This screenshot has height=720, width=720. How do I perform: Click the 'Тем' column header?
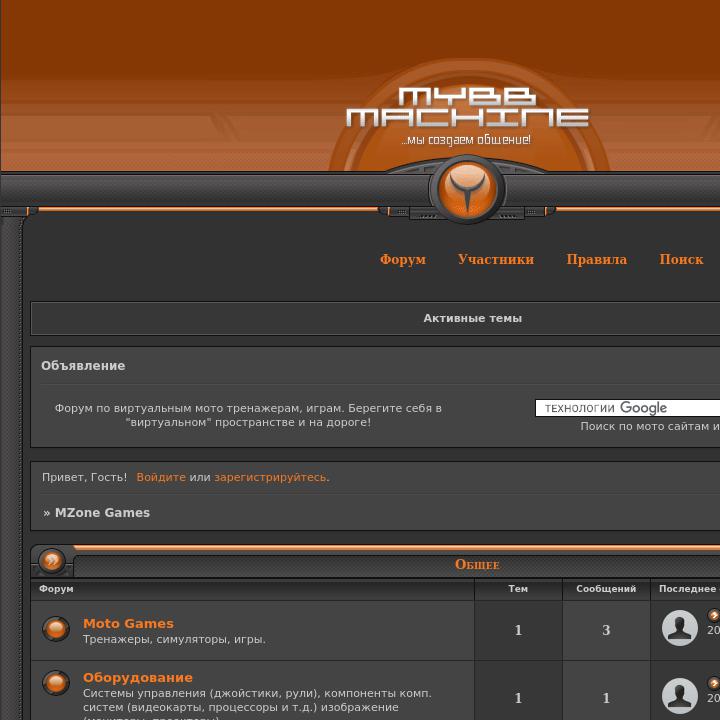click(518, 589)
